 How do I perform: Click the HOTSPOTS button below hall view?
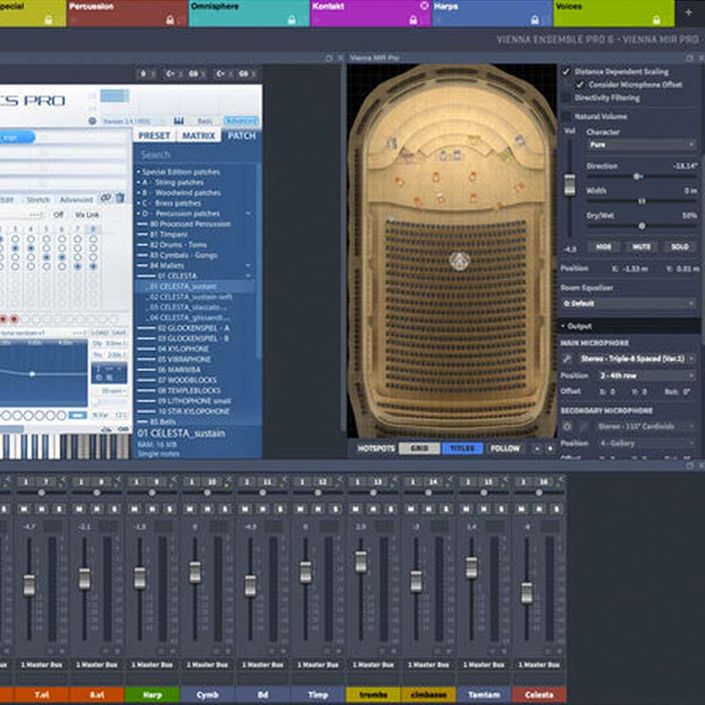click(x=376, y=448)
